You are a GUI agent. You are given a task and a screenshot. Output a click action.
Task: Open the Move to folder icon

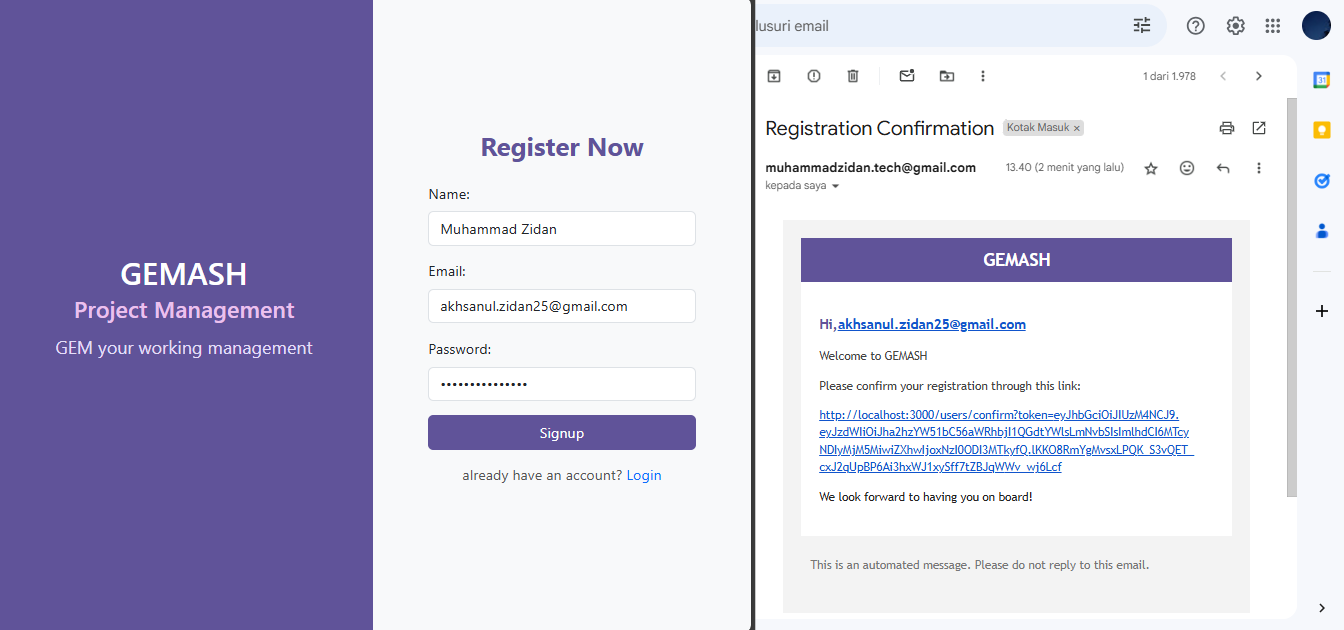[947, 76]
